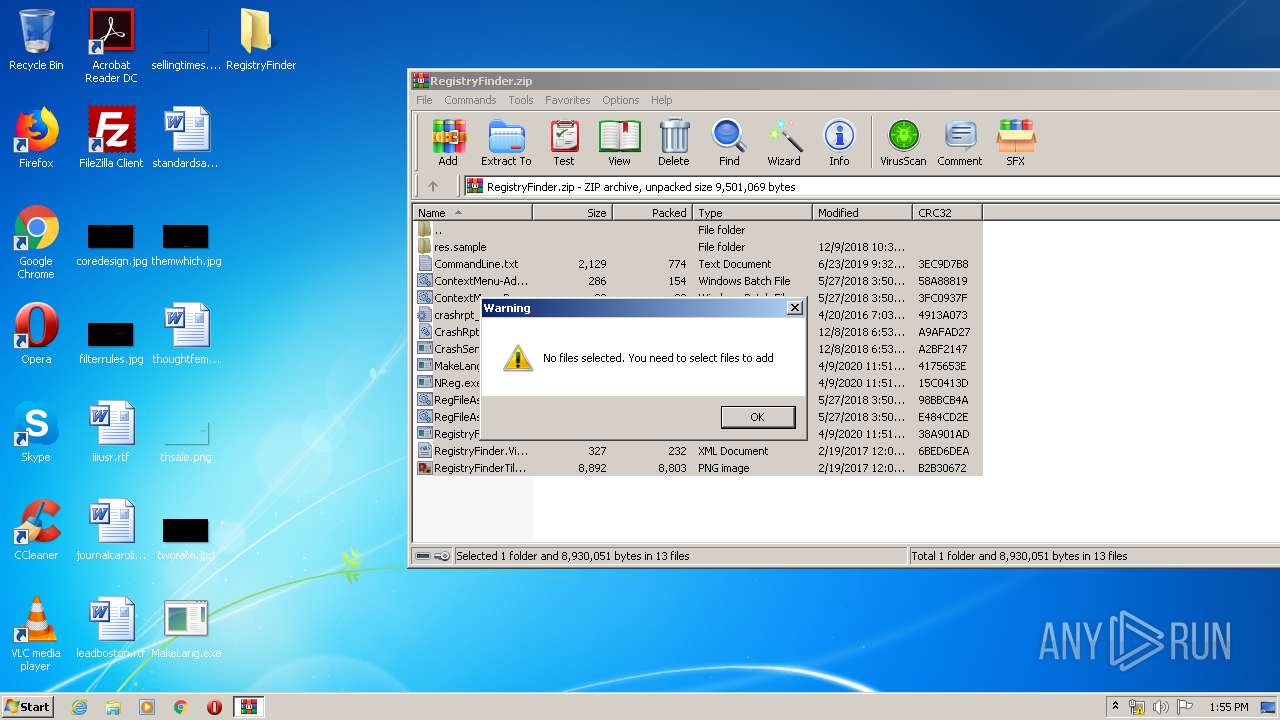Open Acrobat Reader DC desktop shortcut
Screen dimensions: 1280x720
(111, 46)
